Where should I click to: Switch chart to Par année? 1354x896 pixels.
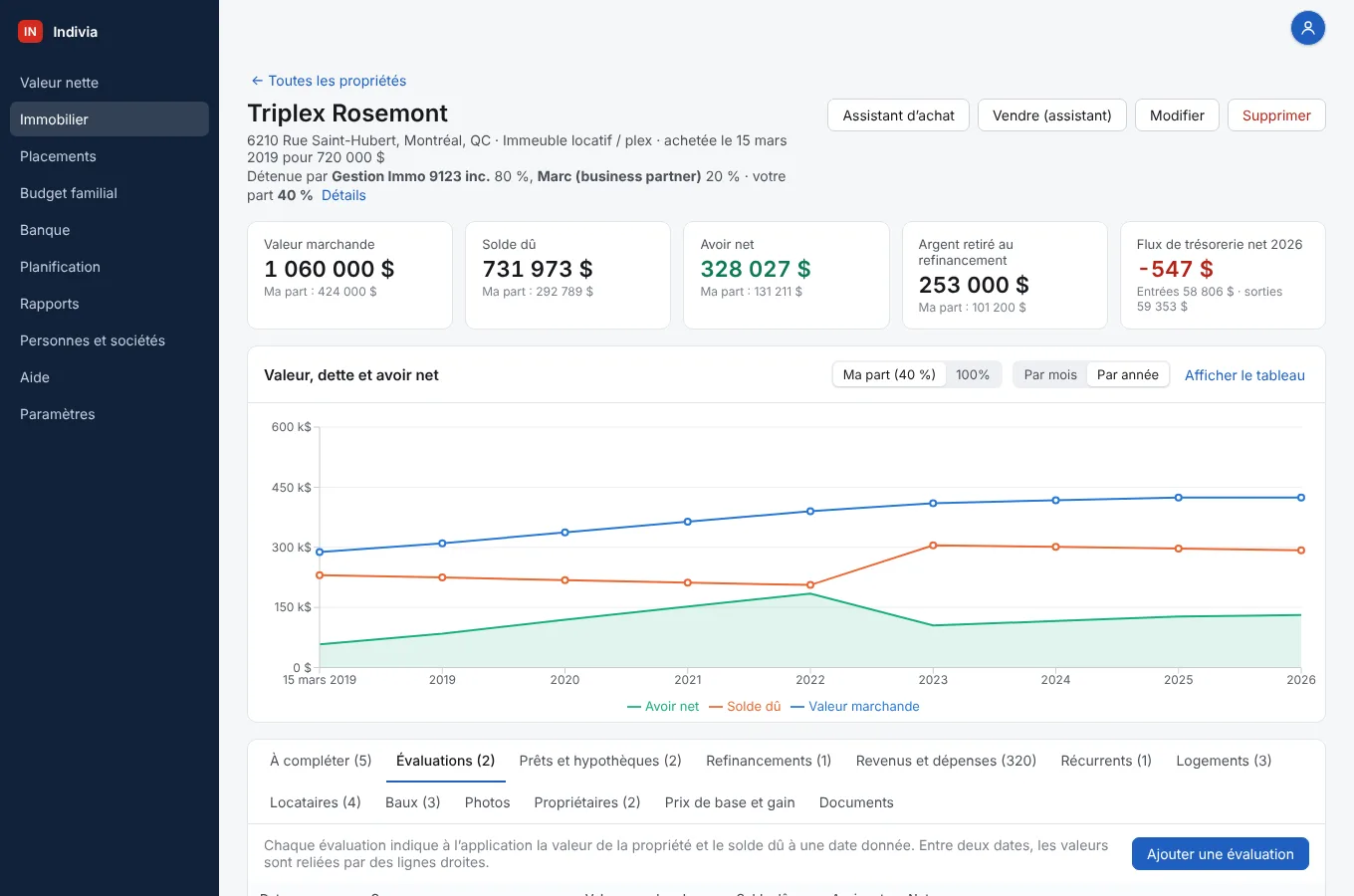(1128, 375)
